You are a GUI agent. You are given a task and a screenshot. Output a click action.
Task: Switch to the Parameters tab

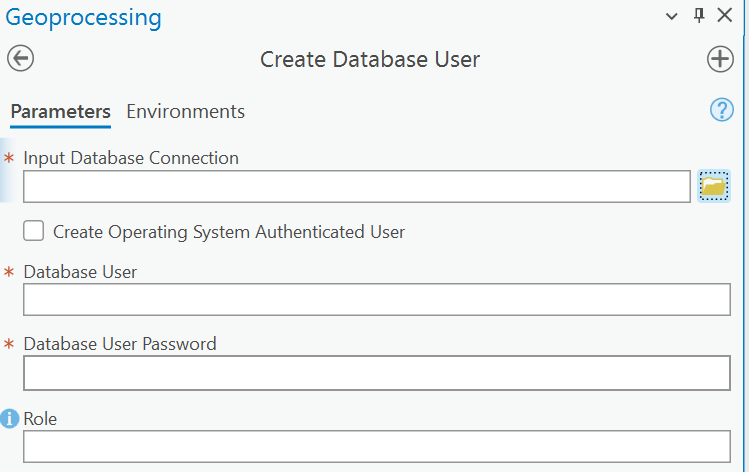tap(60, 111)
